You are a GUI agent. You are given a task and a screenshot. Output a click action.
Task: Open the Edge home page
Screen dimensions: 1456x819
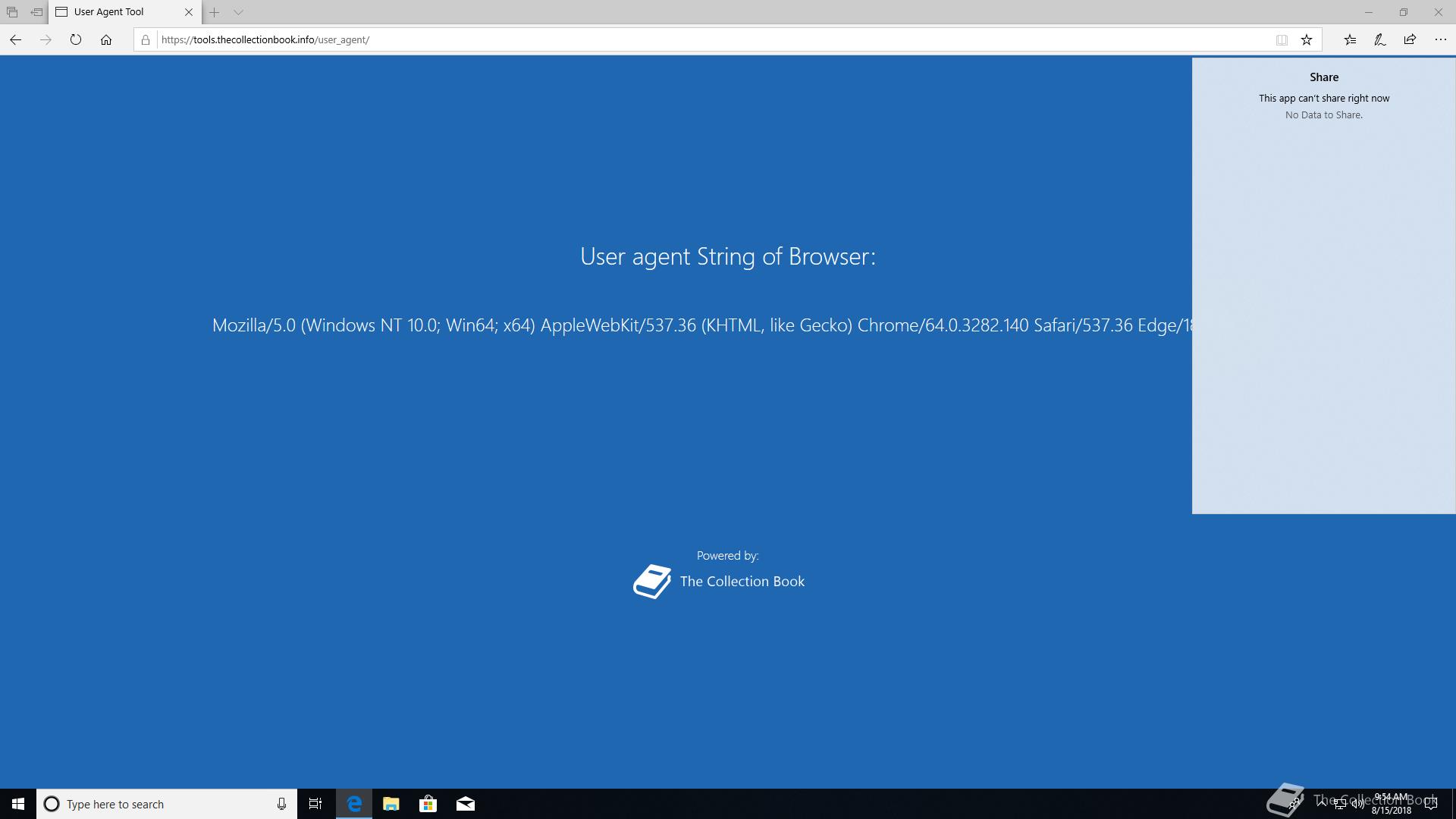coord(106,39)
